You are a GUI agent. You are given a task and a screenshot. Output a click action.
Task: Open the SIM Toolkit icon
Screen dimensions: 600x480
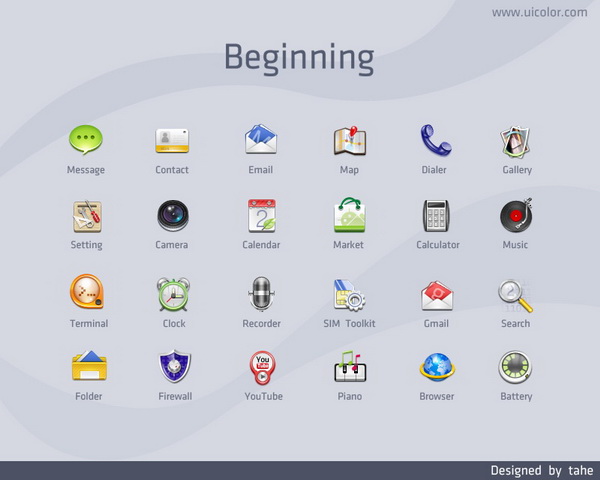[x=349, y=294]
